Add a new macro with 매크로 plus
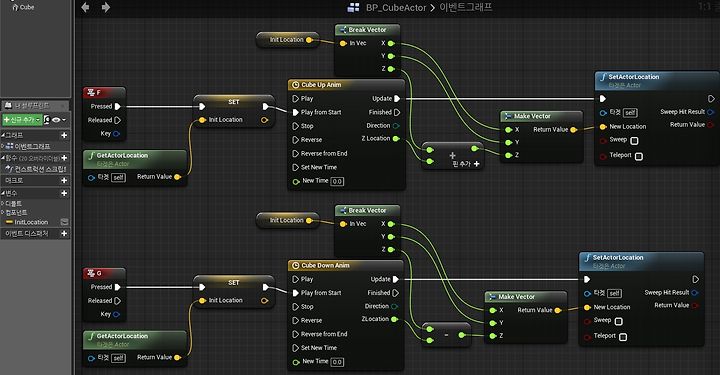 (64, 181)
